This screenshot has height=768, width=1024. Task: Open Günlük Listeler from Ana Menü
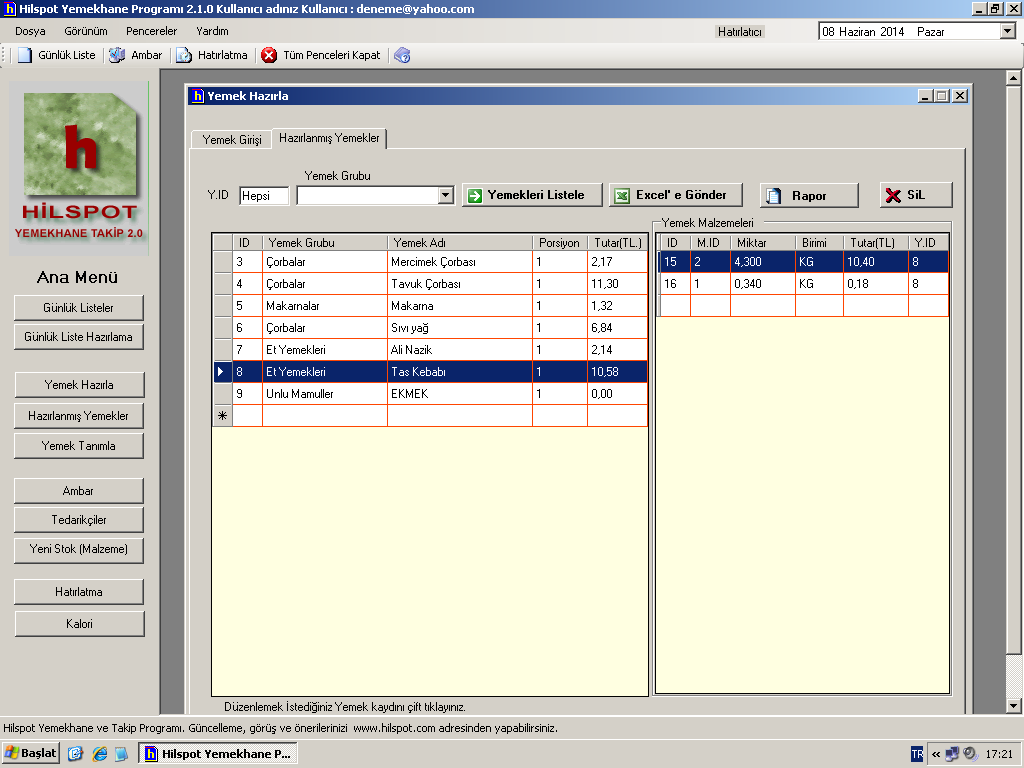coord(78,308)
